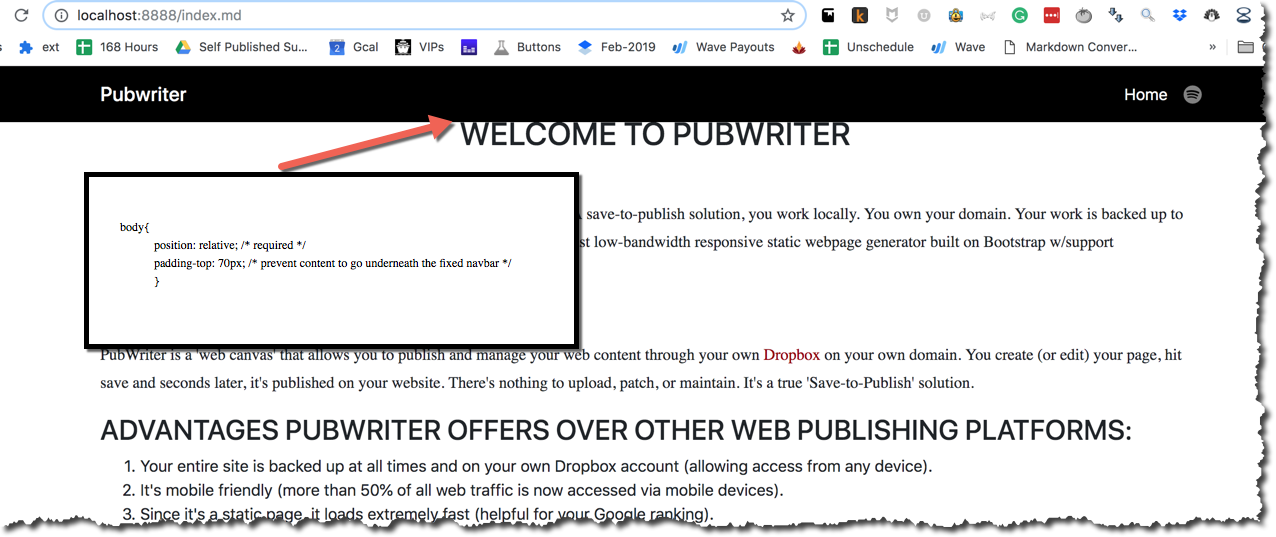1276x537 pixels.
Task: Follow the red Dropbox link in paragraph
Action: tap(792, 355)
